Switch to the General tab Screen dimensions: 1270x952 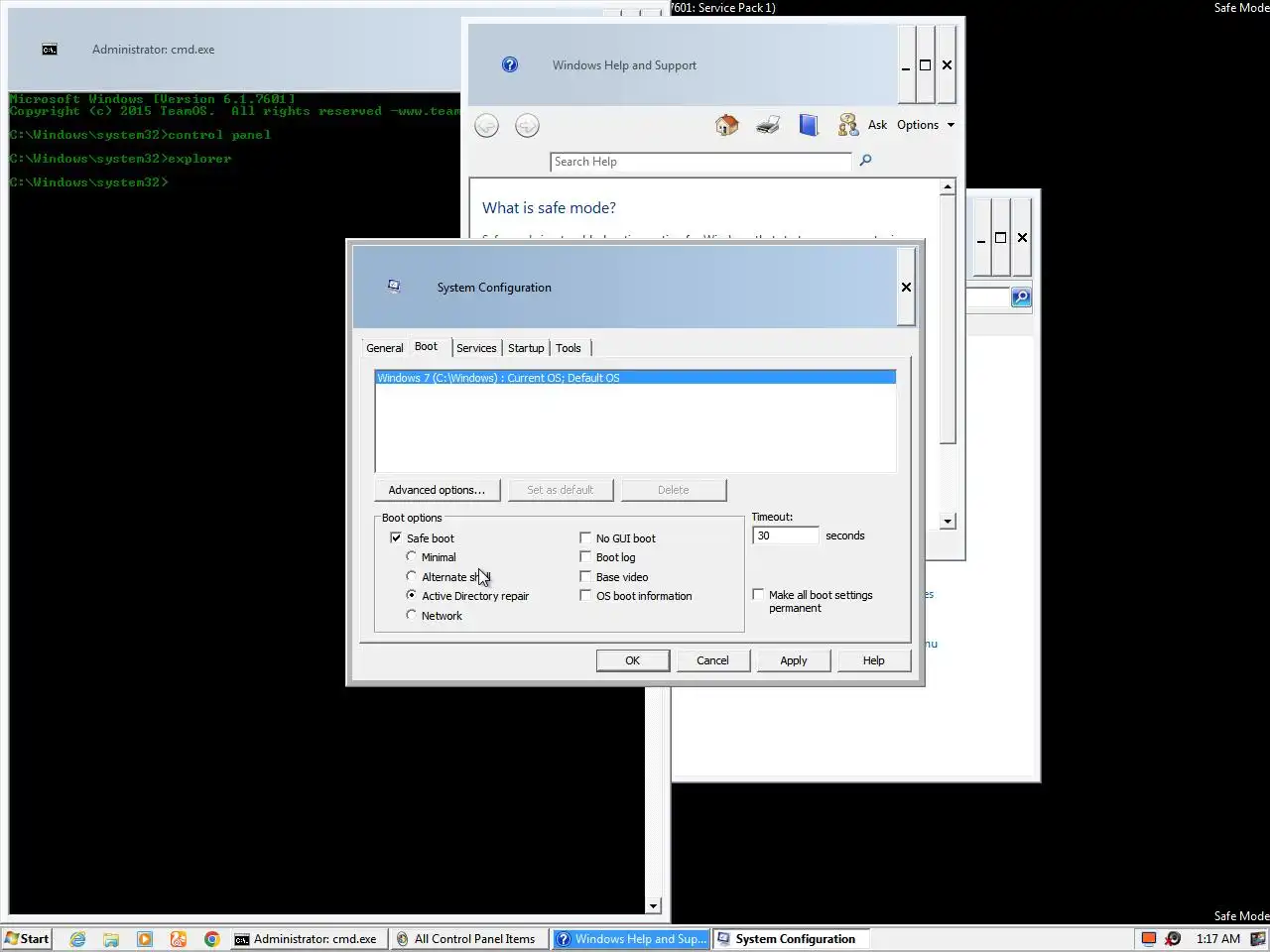[384, 348]
